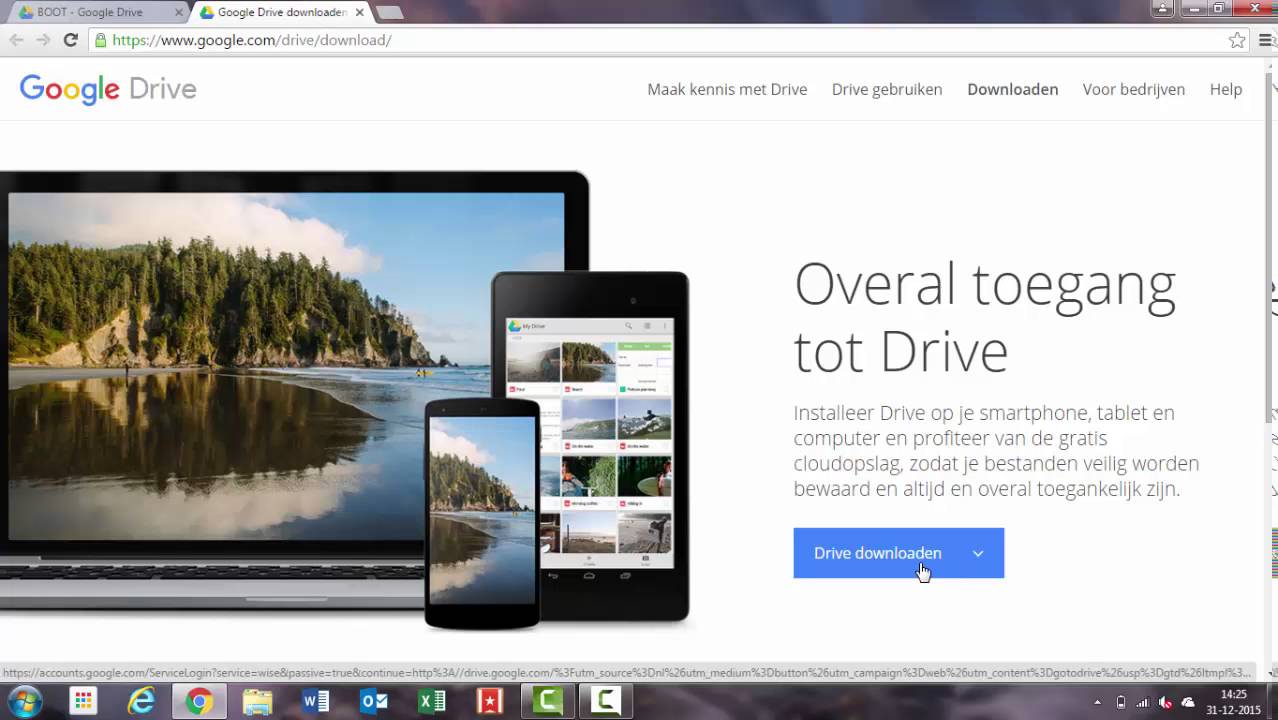Show hidden system tray icons arrow

click(x=1097, y=702)
